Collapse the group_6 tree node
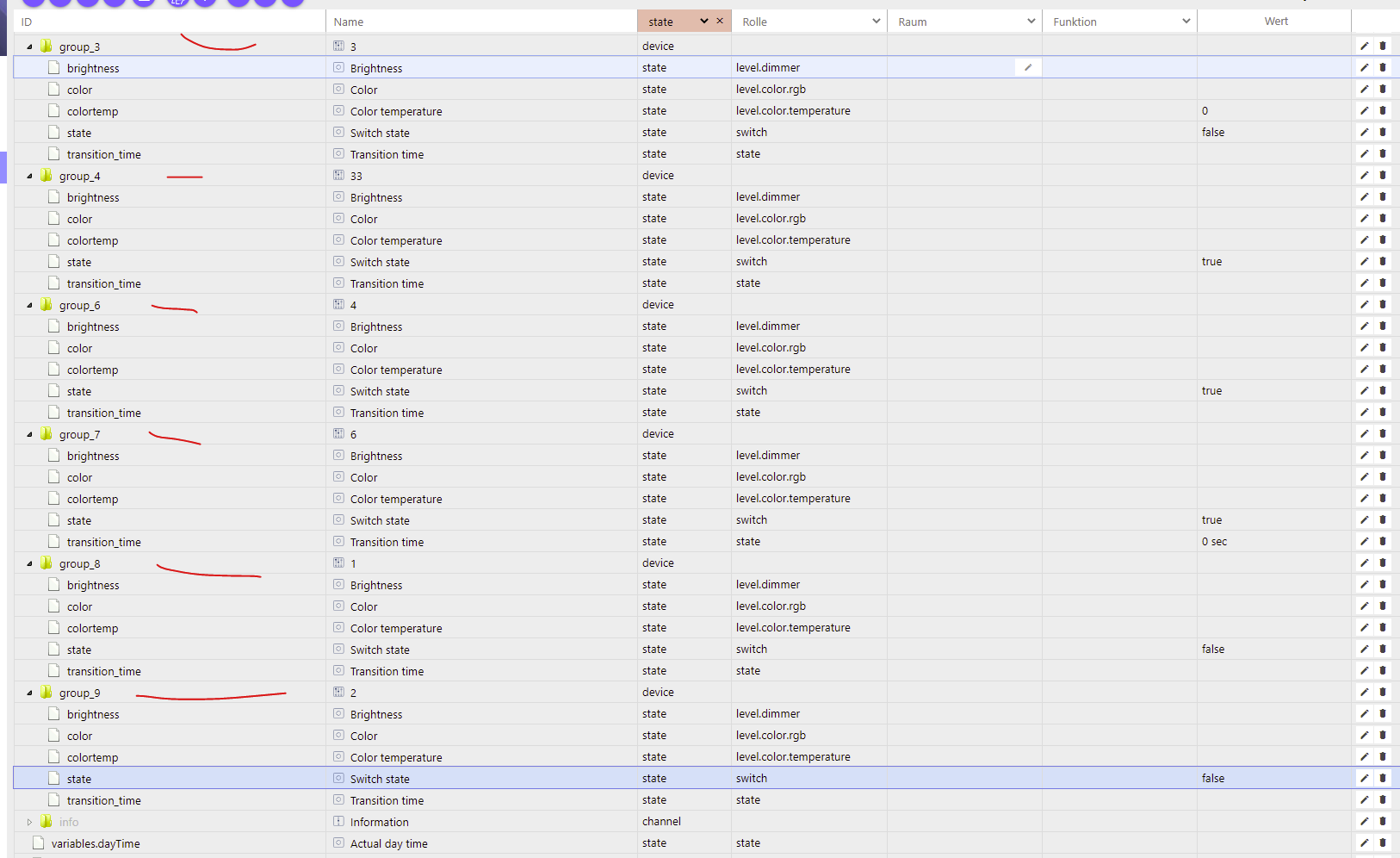Image resolution: width=1400 pixels, height=858 pixels. click(29, 305)
